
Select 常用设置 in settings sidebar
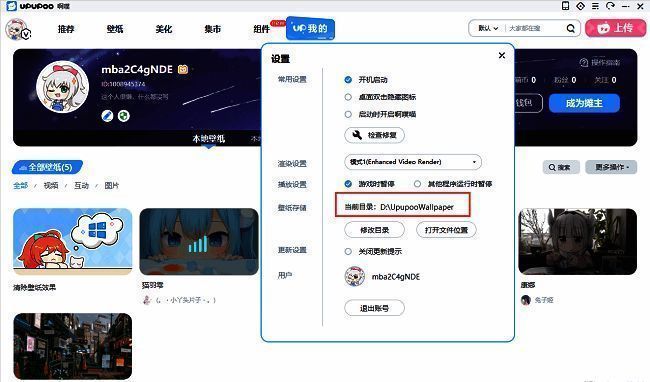pyautogui.click(x=292, y=79)
